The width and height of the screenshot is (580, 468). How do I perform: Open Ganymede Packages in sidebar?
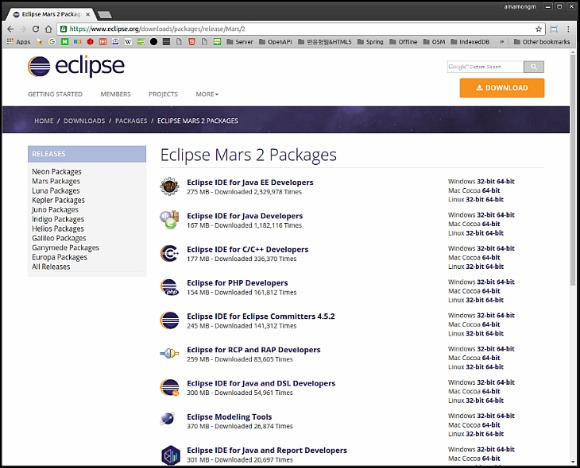tap(65, 248)
